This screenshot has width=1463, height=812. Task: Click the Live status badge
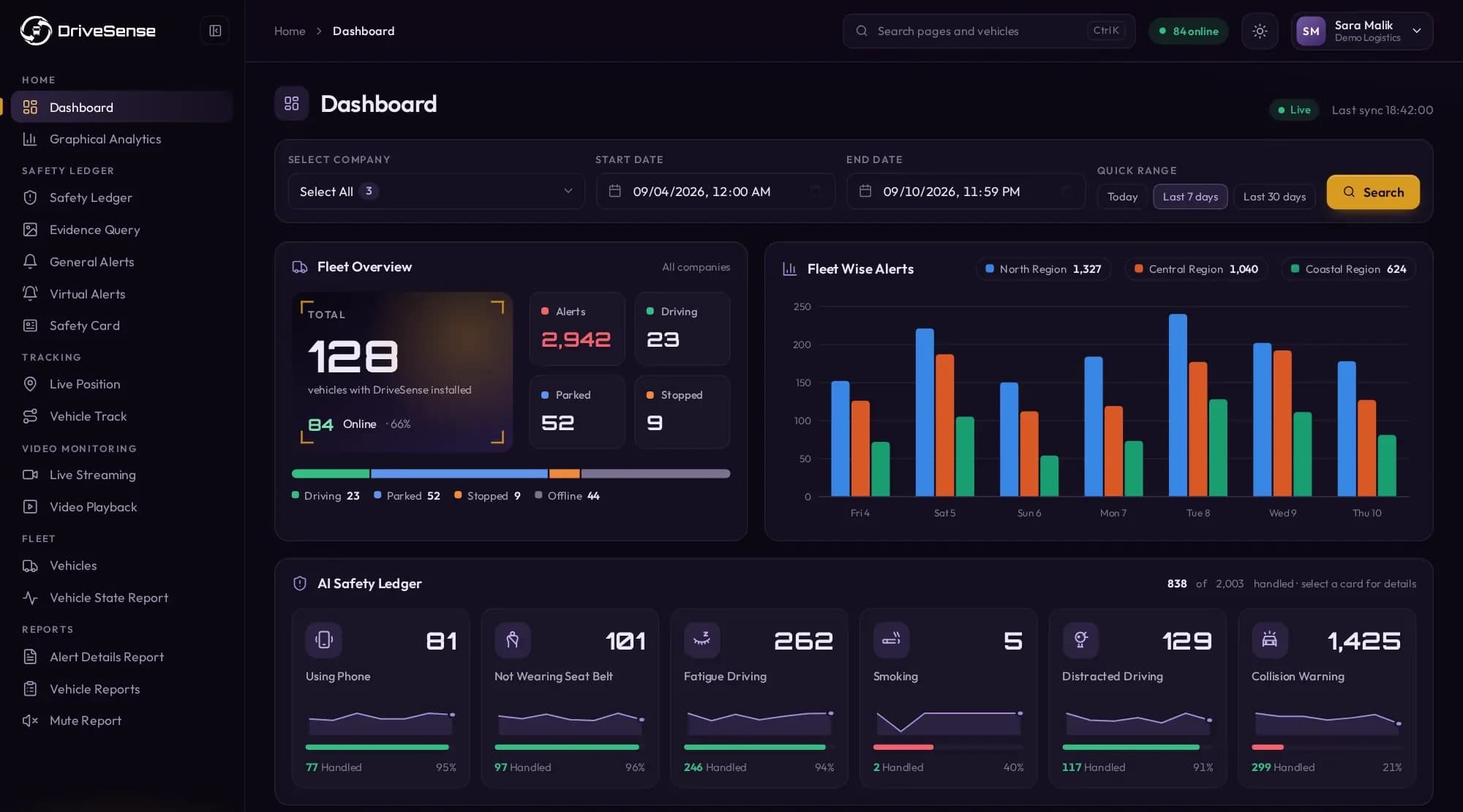[1293, 110]
